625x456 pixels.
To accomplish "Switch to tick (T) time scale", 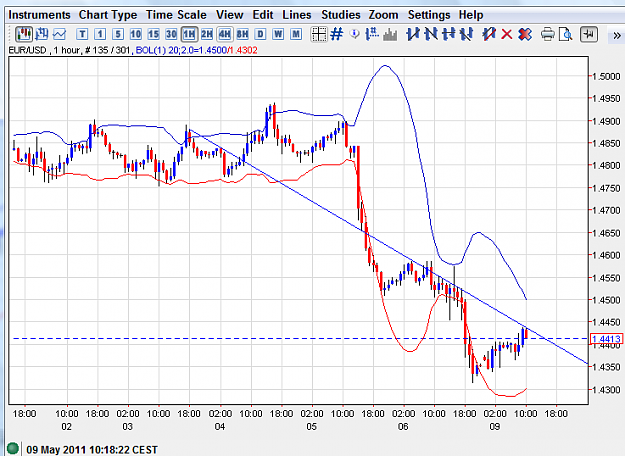I will [x=82, y=34].
